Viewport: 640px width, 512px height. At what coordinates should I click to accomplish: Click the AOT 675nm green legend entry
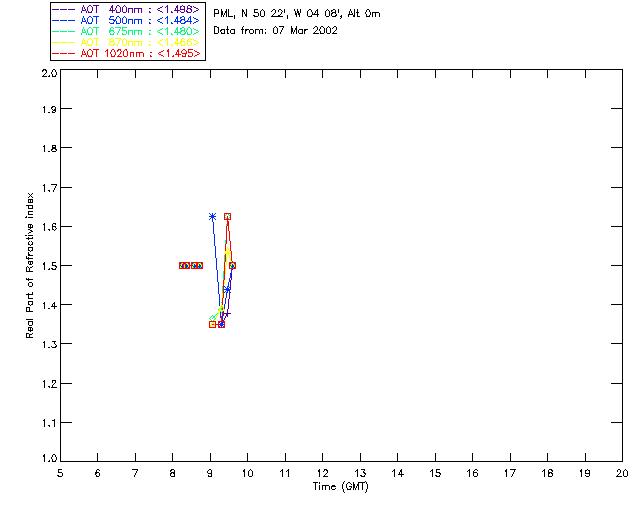point(126,31)
